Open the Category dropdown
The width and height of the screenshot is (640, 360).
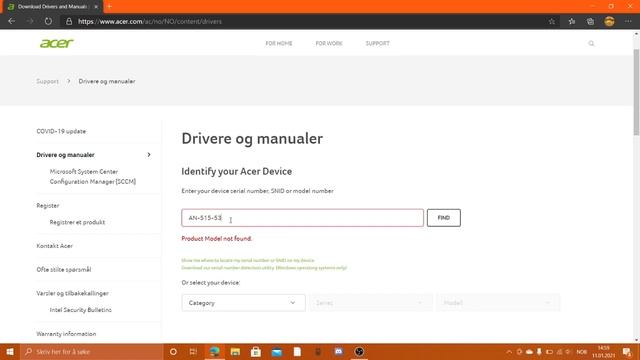243,303
